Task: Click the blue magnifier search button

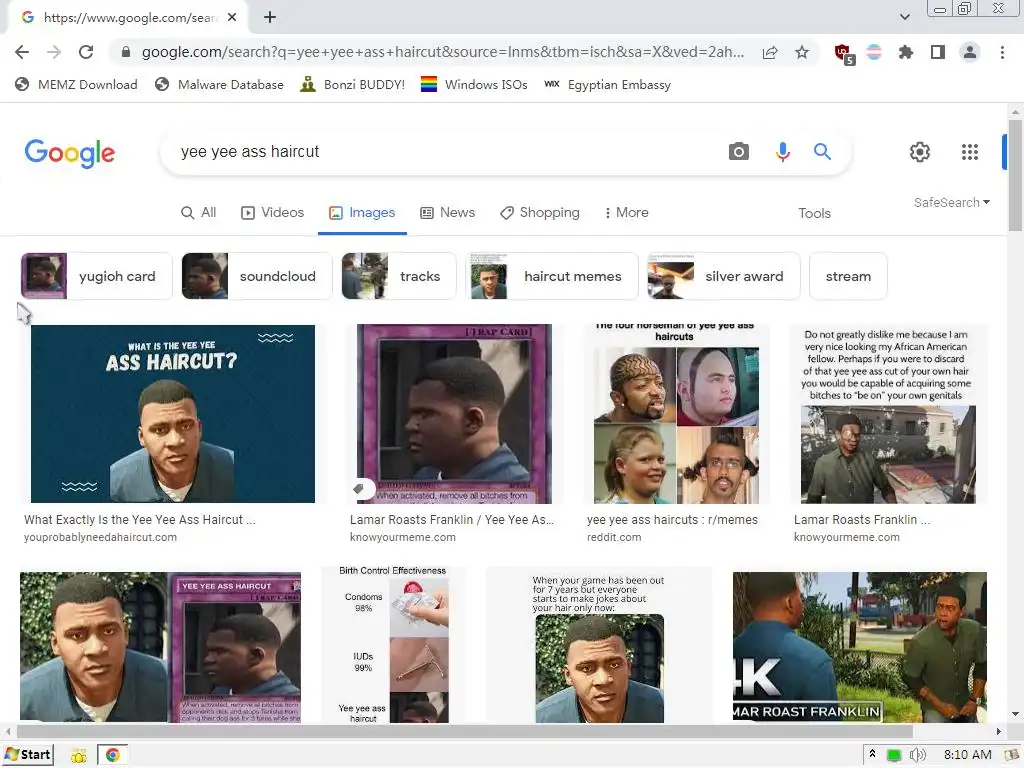Action: [x=822, y=152]
